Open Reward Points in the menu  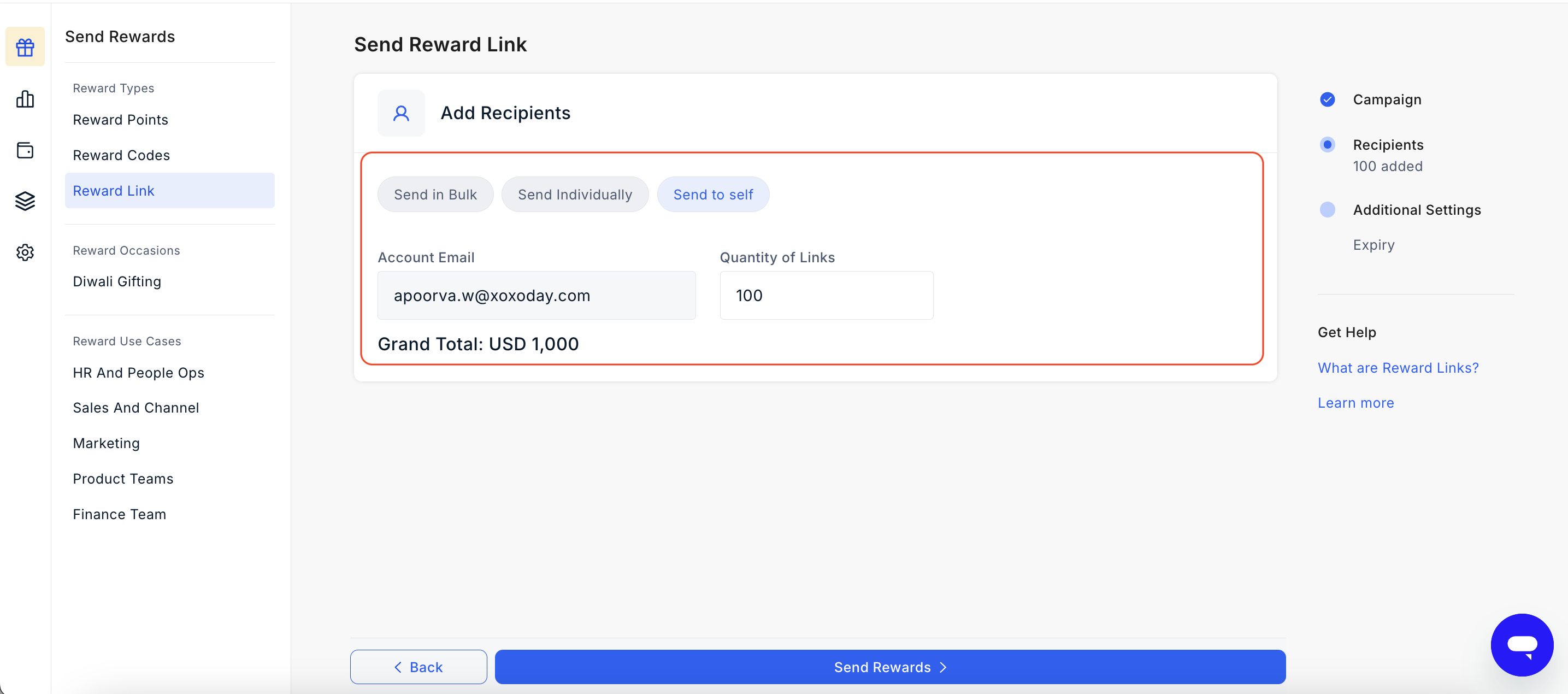121,120
